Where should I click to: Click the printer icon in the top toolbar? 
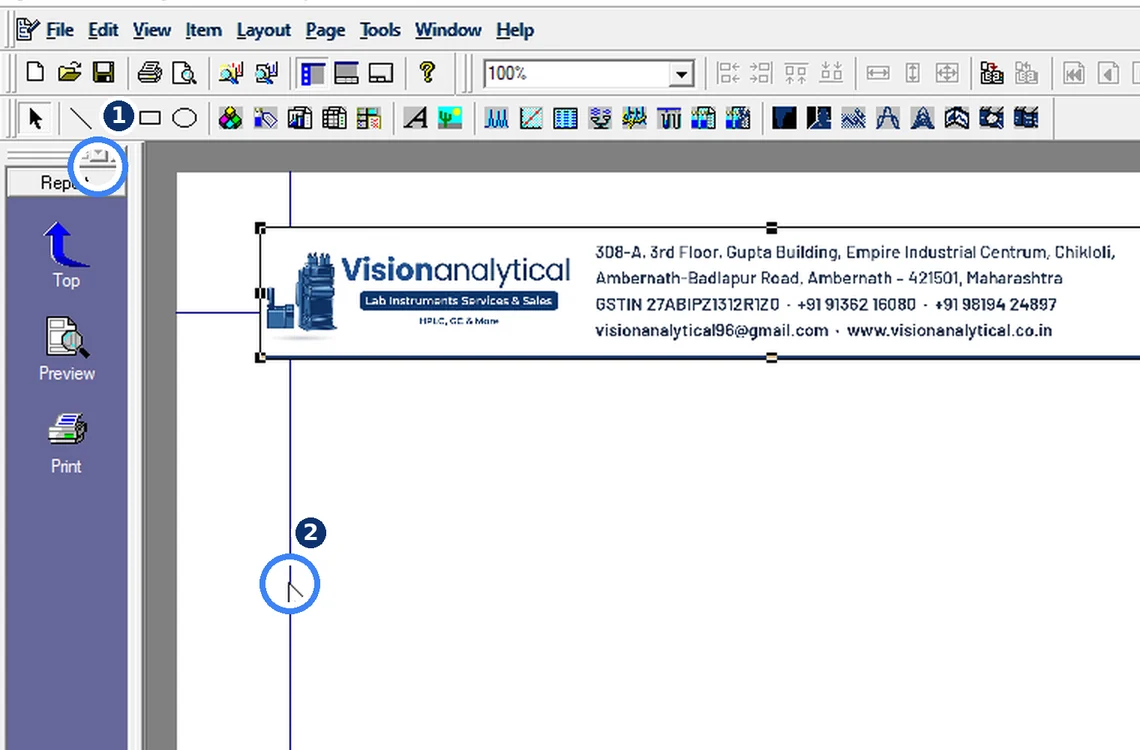150,73
